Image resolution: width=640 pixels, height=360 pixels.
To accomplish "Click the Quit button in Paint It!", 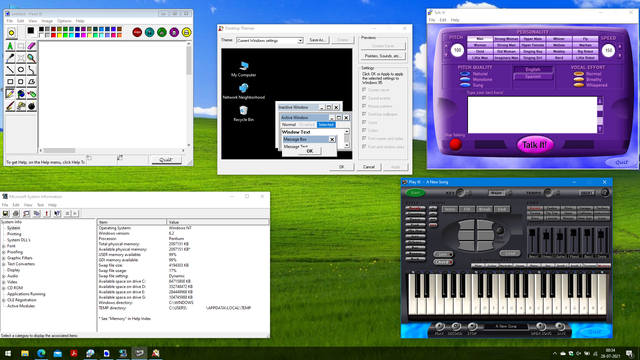I will coord(166,160).
